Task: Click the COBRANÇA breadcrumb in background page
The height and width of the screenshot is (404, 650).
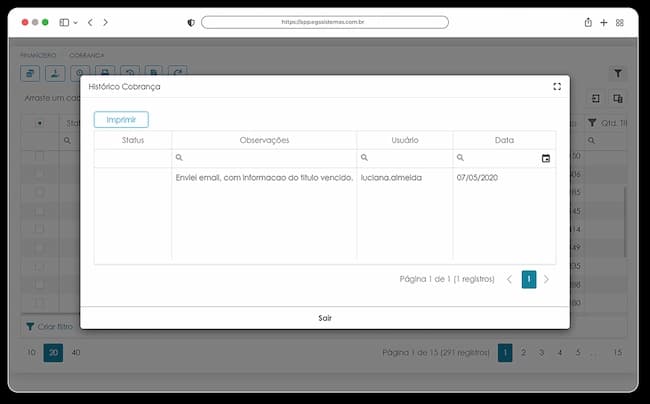Action: pyautogui.click(x=87, y=55)
